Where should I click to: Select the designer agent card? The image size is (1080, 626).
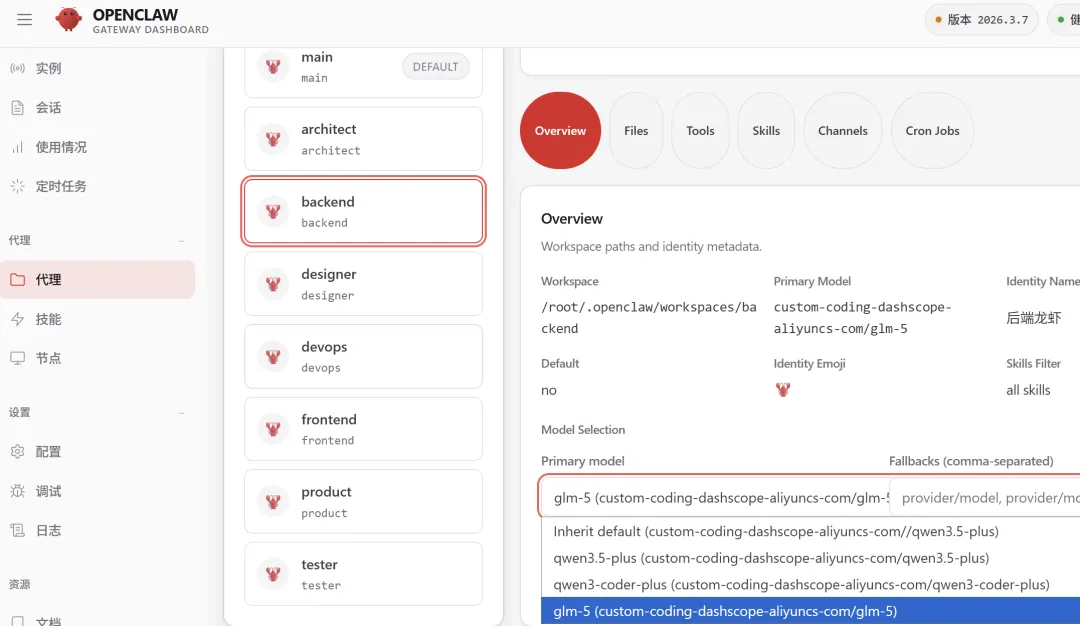(363, 284)
